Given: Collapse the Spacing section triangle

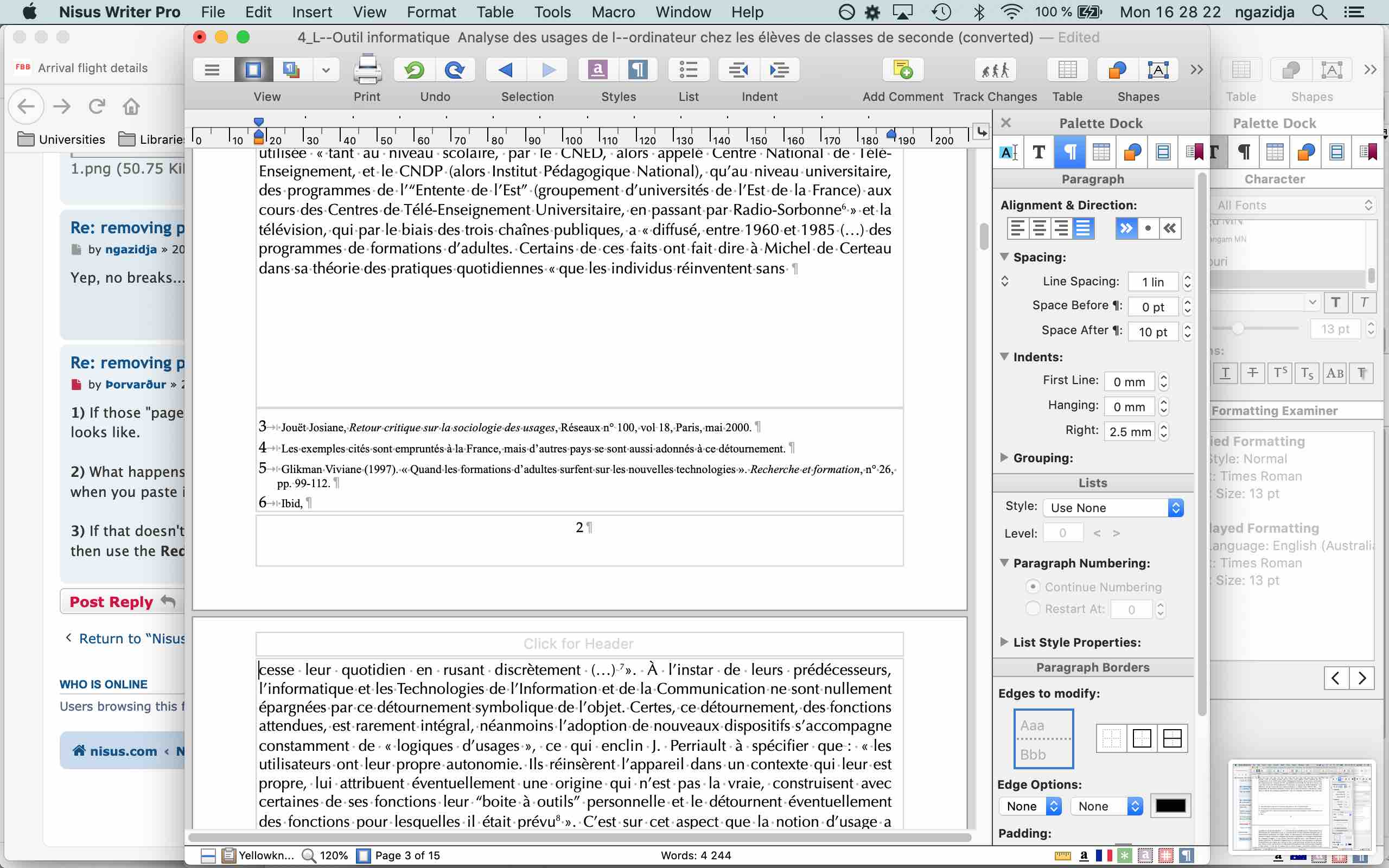Looking at the screenshot, I should [x=1004, y=257].
